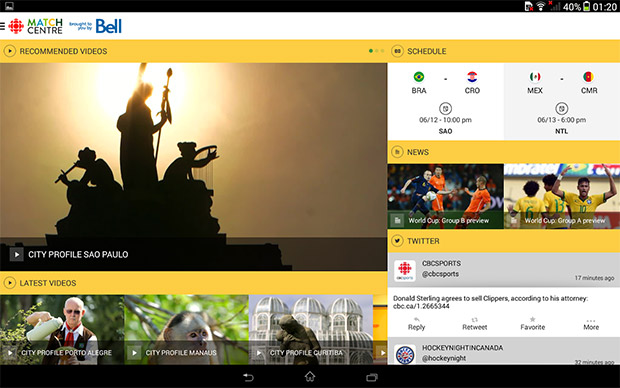Open the CBCSports Twitter avatar
This screenshot has width=620, height=388.
click(405, 271)
